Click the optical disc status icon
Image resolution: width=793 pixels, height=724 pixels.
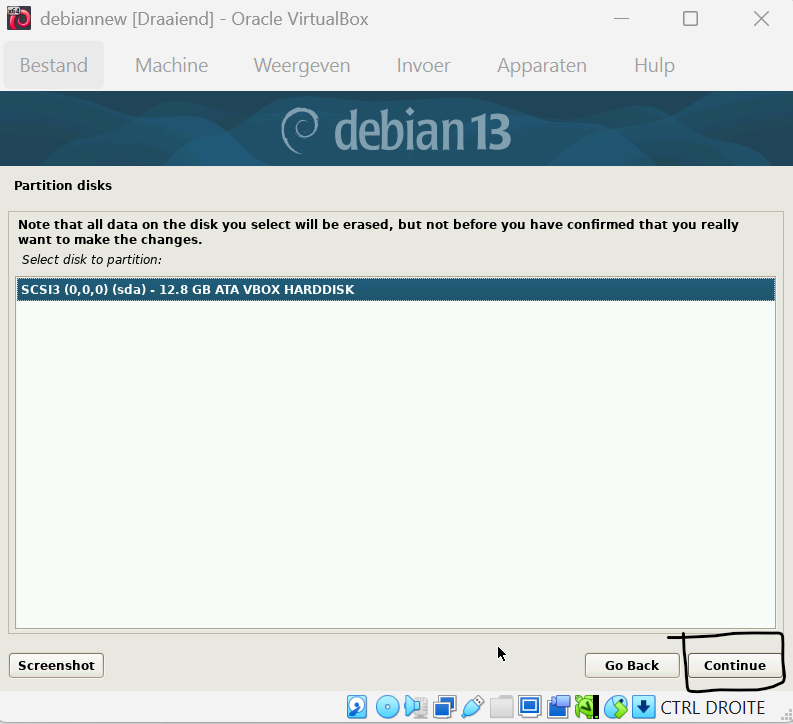pyautogui.click(x=388, y=707)
